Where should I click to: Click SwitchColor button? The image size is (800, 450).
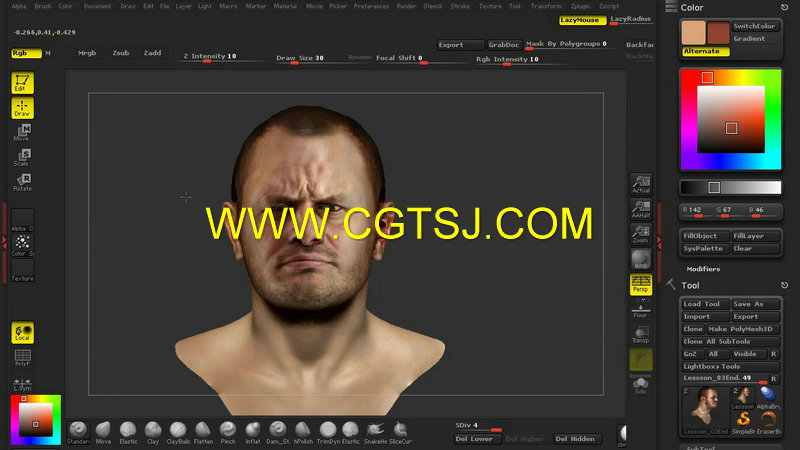pos(756,26)
